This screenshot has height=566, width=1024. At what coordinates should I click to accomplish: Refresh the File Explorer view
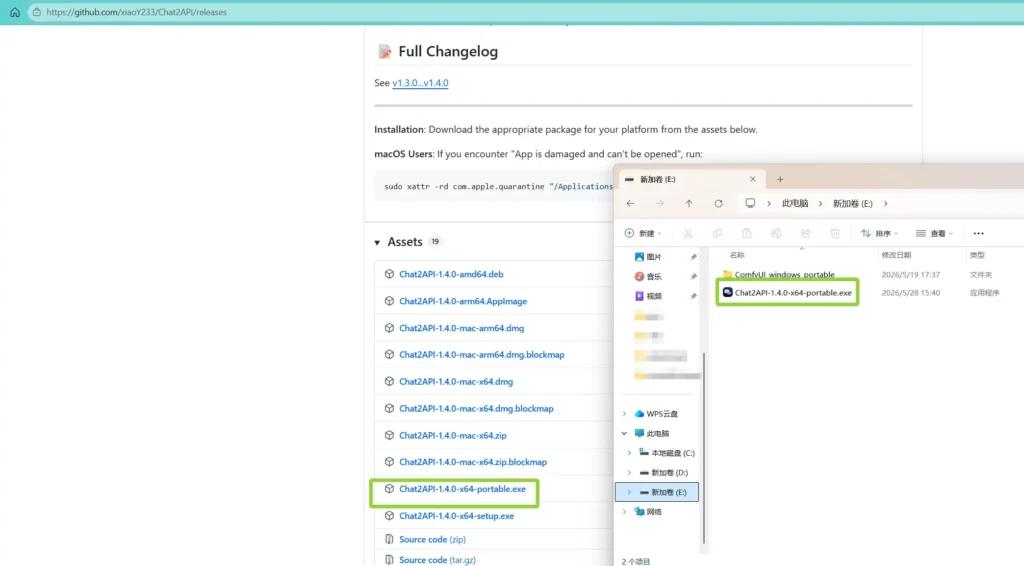[718, 204]
